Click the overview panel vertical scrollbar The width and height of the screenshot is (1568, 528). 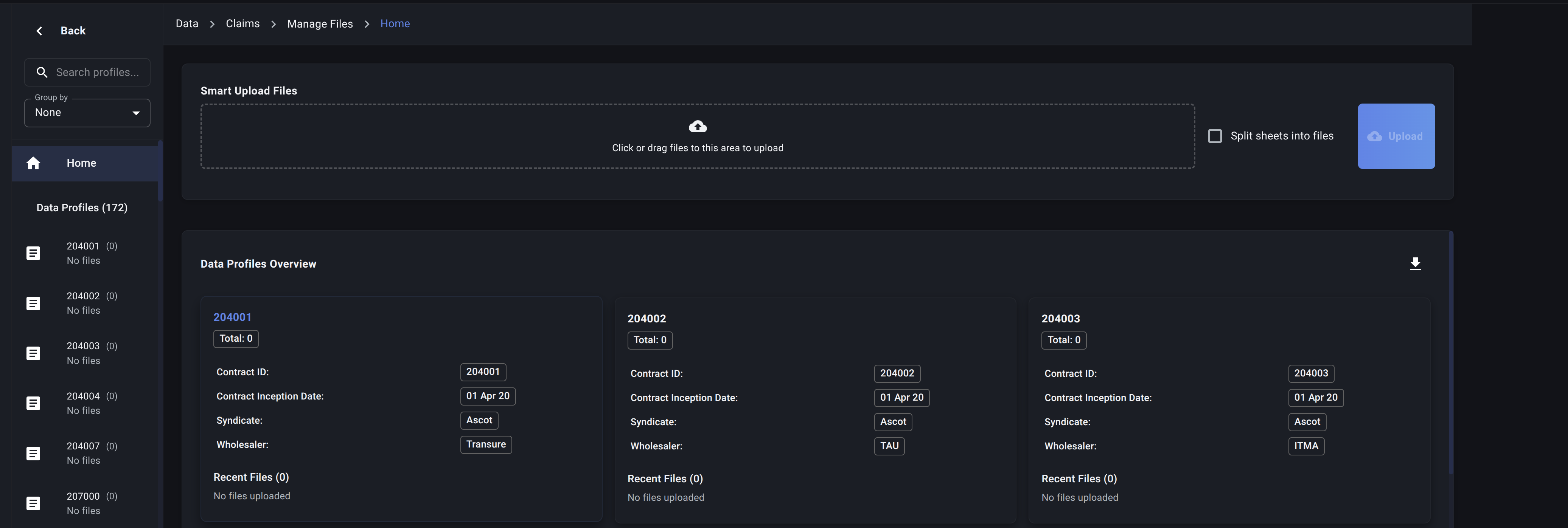(1450, 353)
